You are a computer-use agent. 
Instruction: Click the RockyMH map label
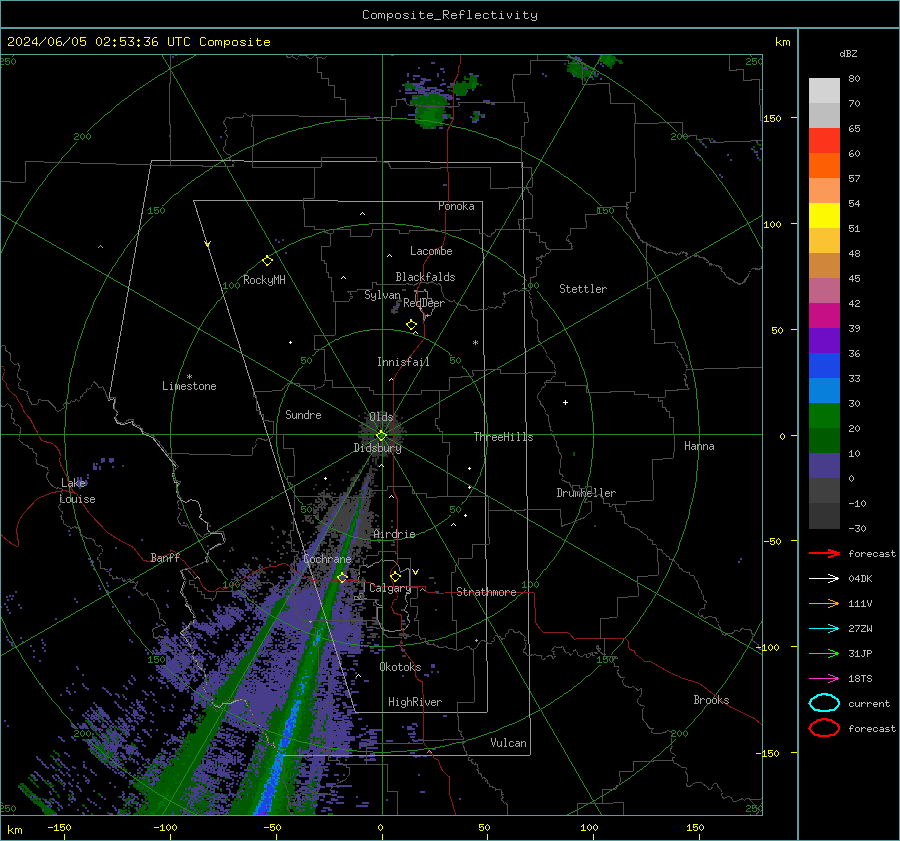[x=264, y=280]
